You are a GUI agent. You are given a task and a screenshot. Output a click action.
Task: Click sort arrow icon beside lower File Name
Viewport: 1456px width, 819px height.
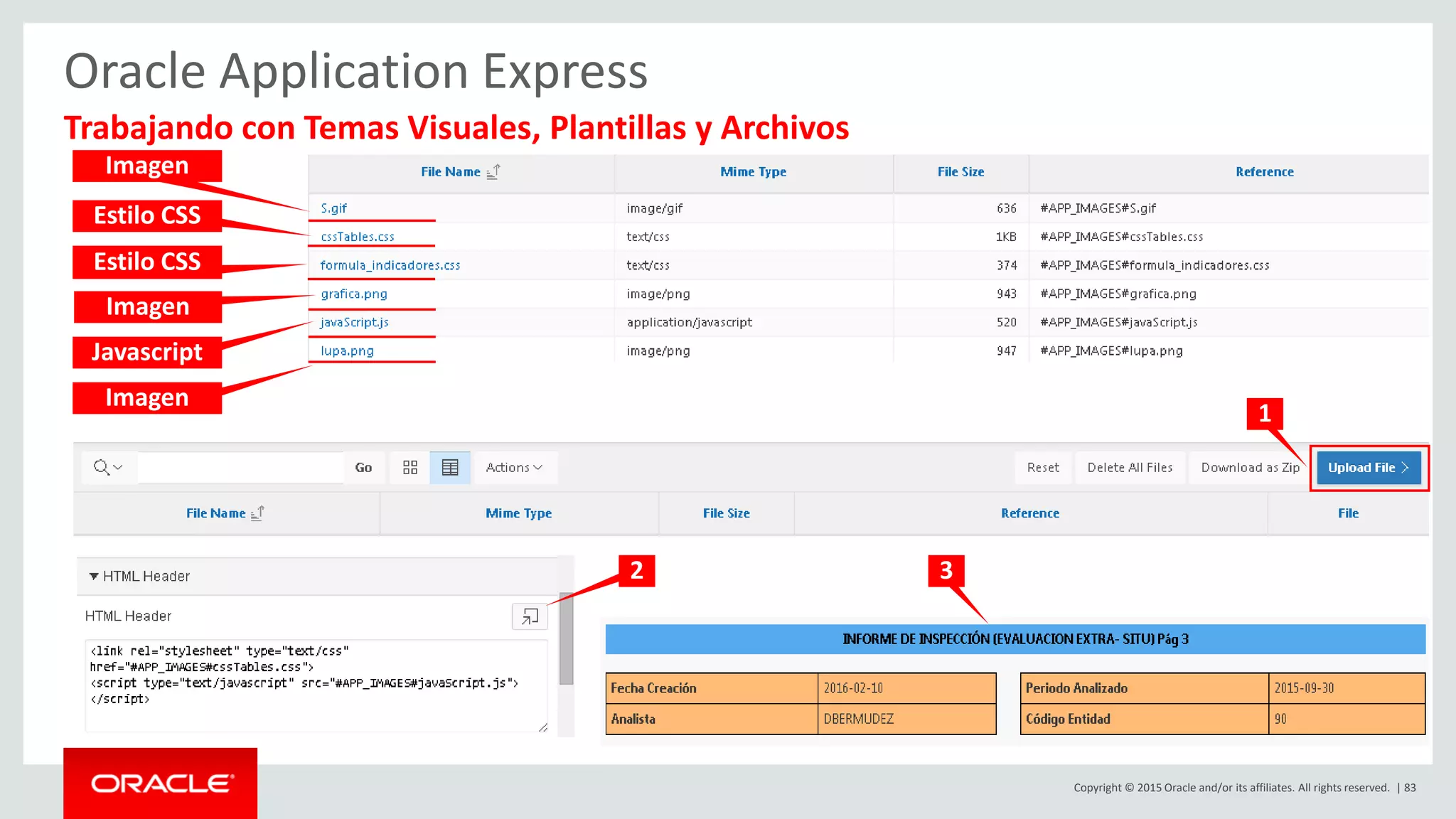click(x=258, y=513)
